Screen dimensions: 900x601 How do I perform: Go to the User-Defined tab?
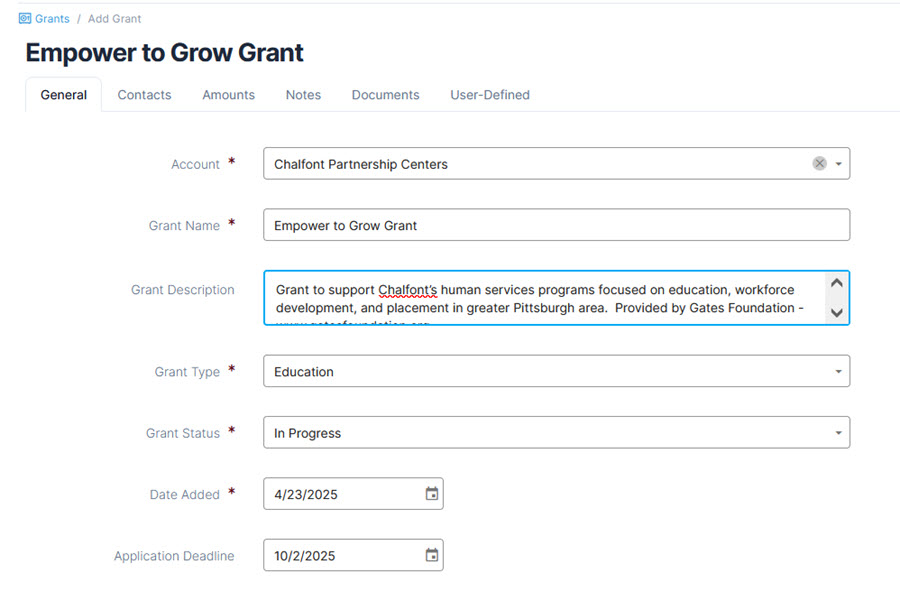(x=490, y=95)
